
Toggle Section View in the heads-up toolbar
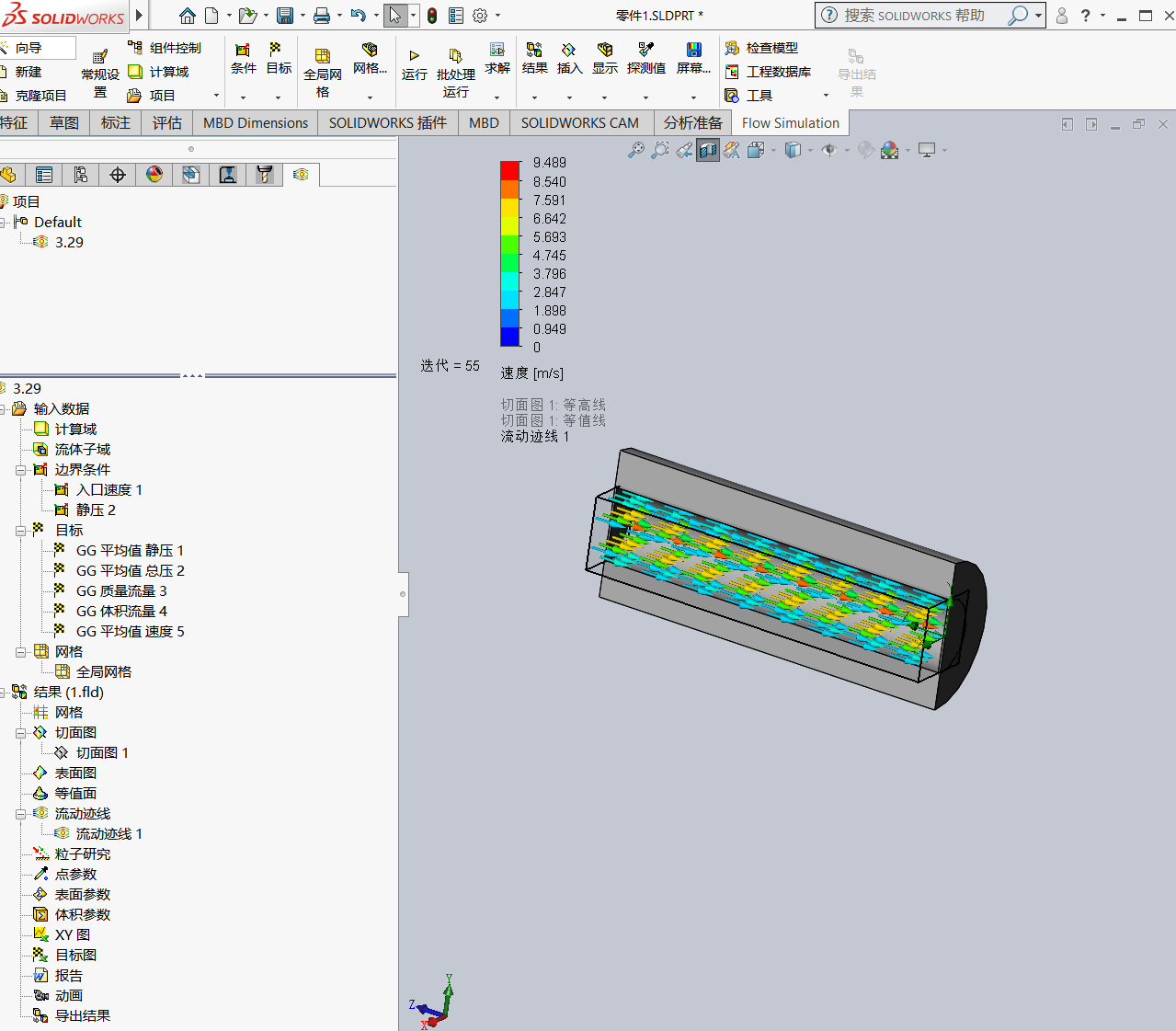point(707,149)
